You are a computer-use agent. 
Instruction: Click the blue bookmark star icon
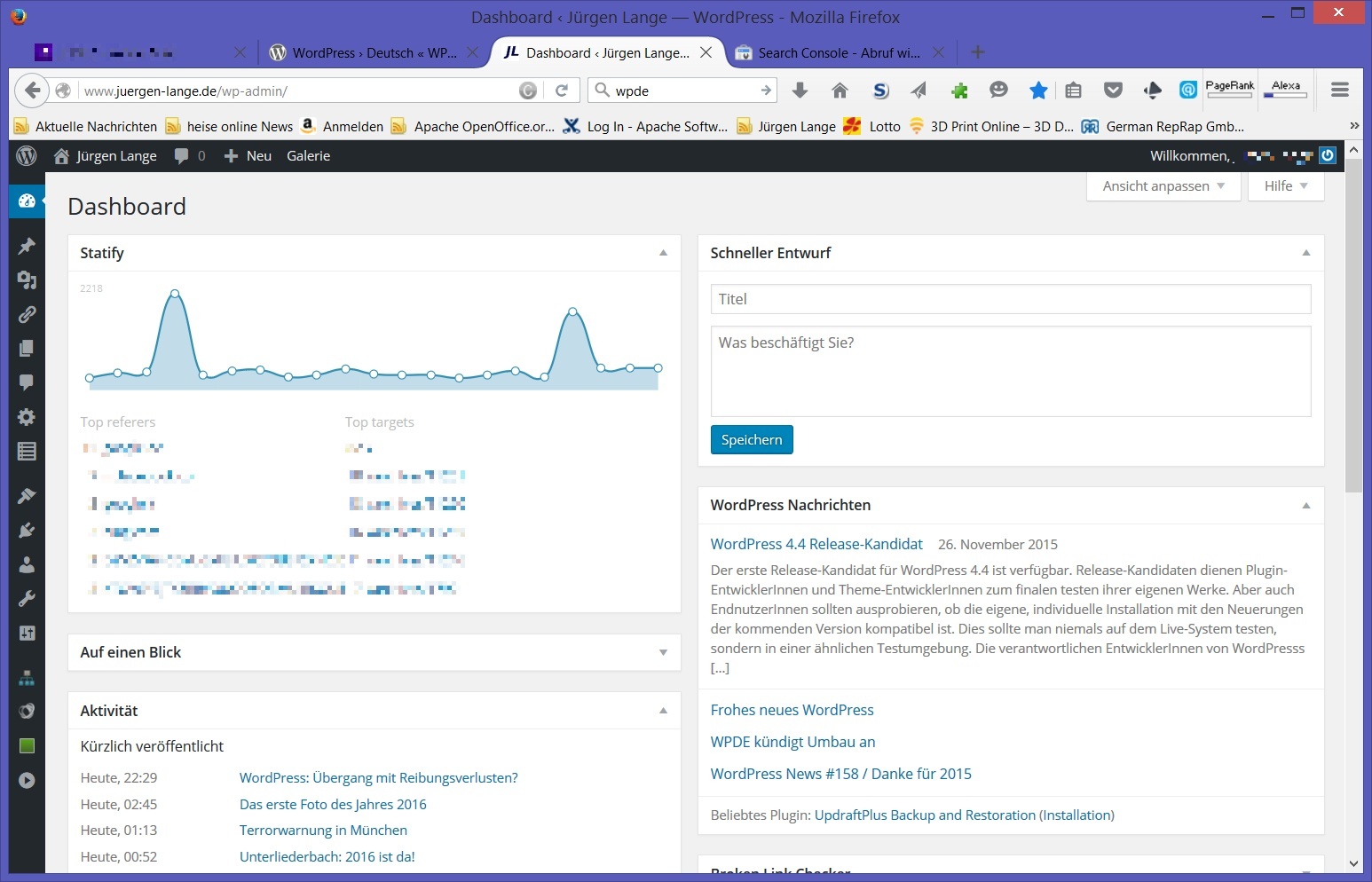(1038, 91)
